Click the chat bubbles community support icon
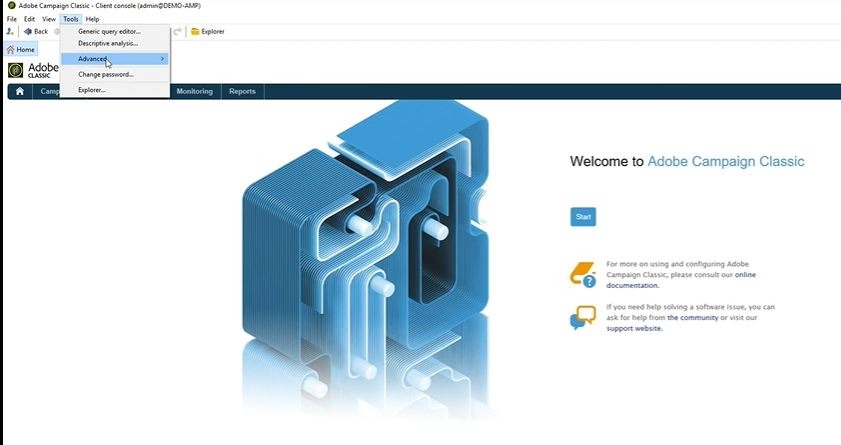The width and height of the screenshot is (841, 445). (x=583, y=317)
